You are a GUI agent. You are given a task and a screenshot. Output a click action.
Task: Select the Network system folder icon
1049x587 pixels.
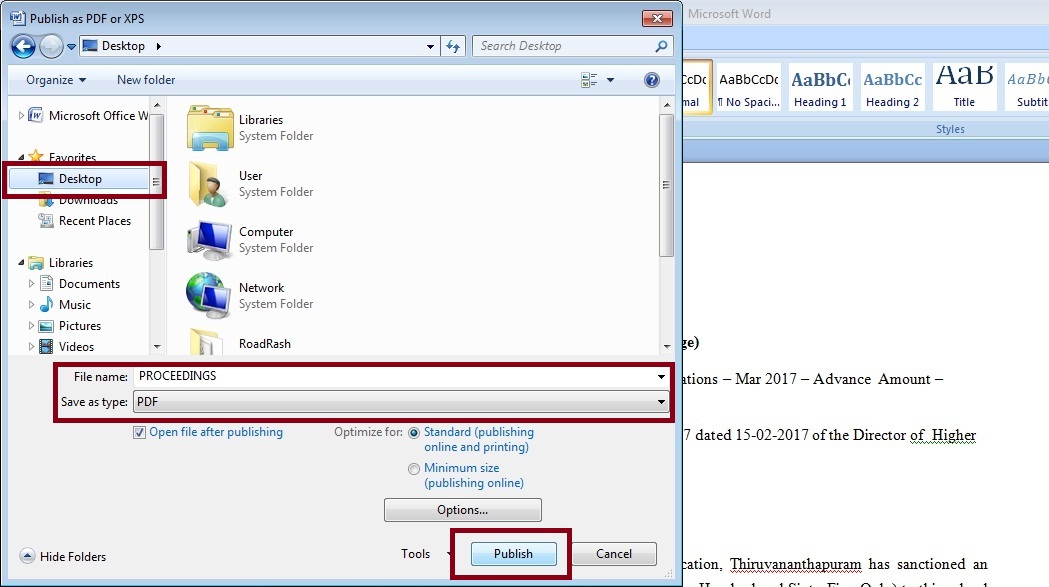click(x=209, y=295)
